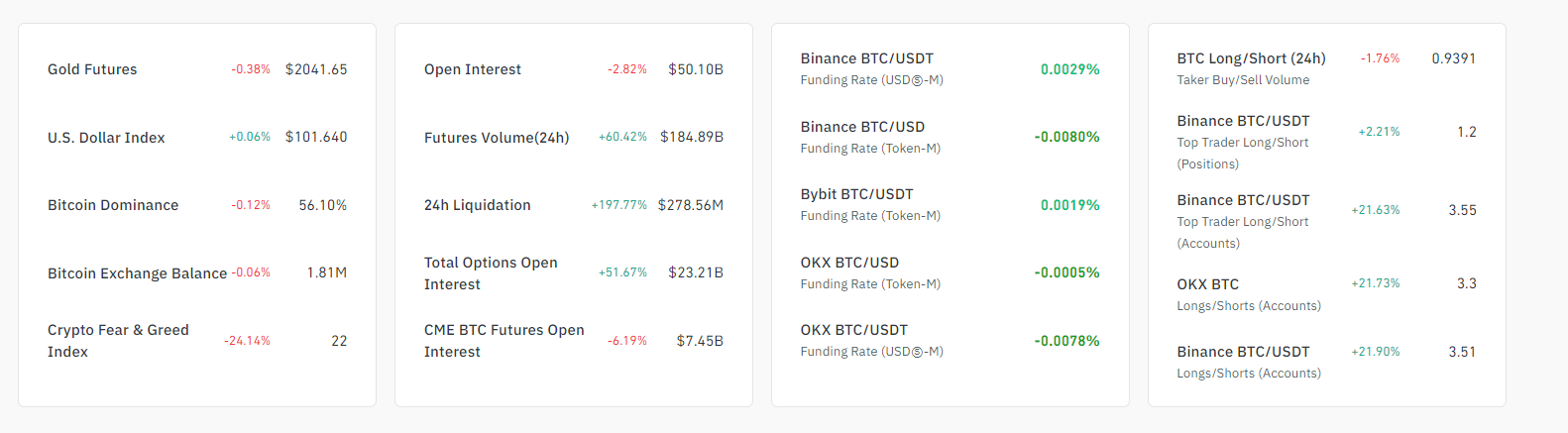Open Bitcoin Exchange Balance details
Screen dimensions: 1568x433
137,273
